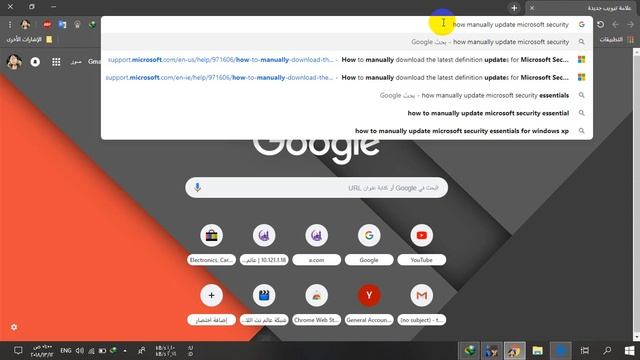Open Task View on the taskbar
Viewport: 640px width, 360px height.
pyautogui.click(x=584, y=351)
